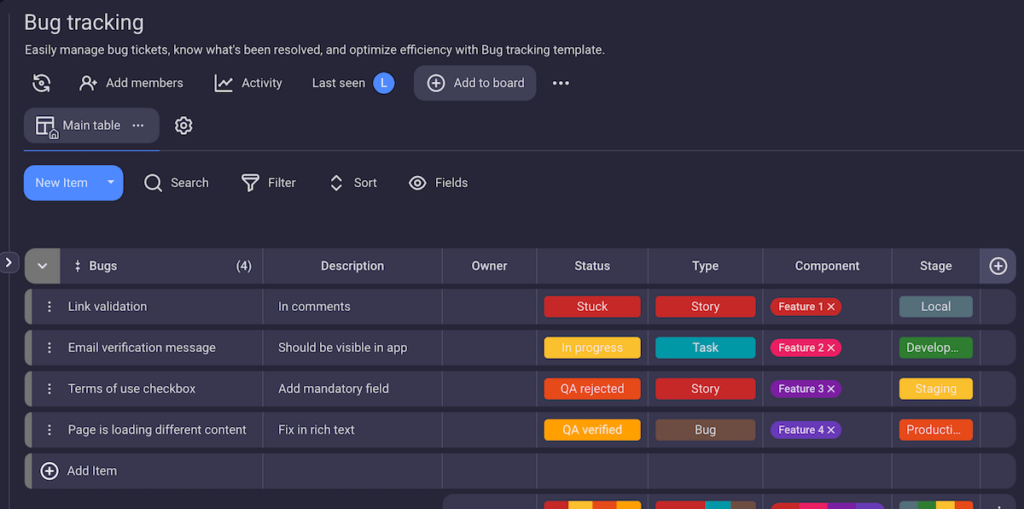Click the red Stuck status label
This screenshot has width=1024, height=509.
point(592,307)
